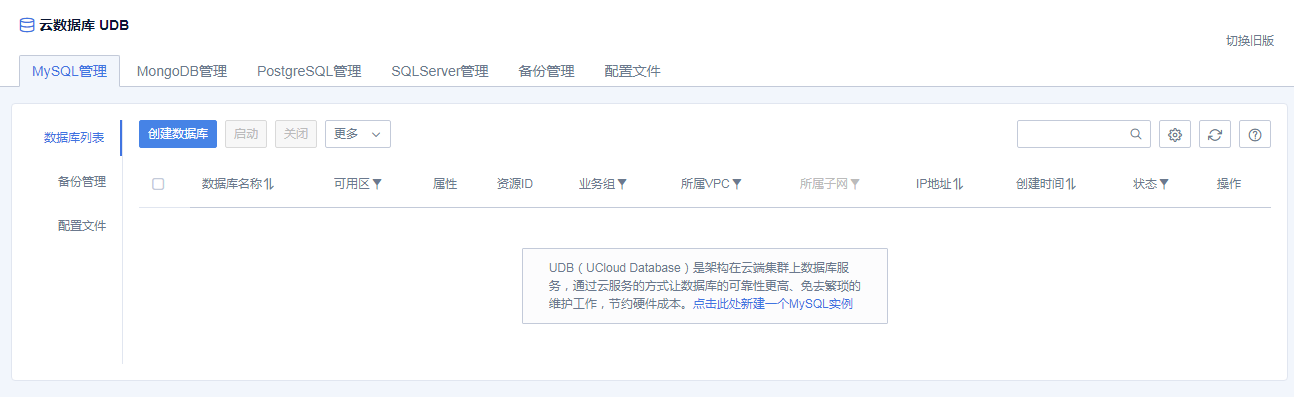Click the 关闭 button

(x=296, y=134)
